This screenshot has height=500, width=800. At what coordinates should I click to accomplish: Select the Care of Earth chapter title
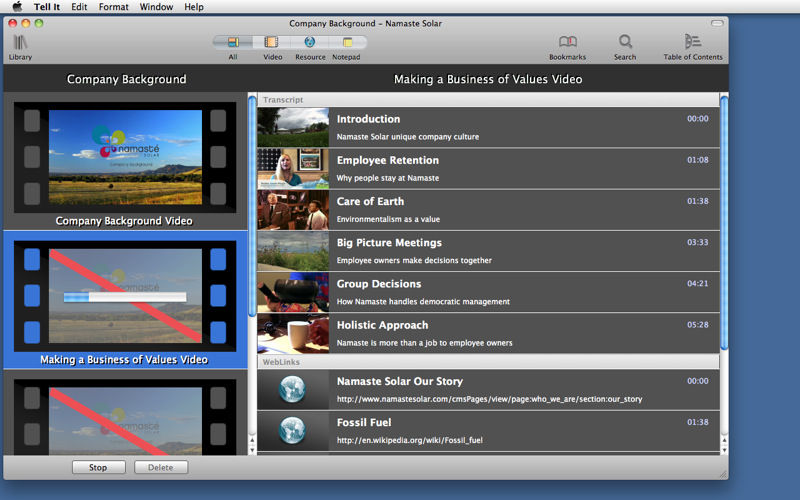370,202
